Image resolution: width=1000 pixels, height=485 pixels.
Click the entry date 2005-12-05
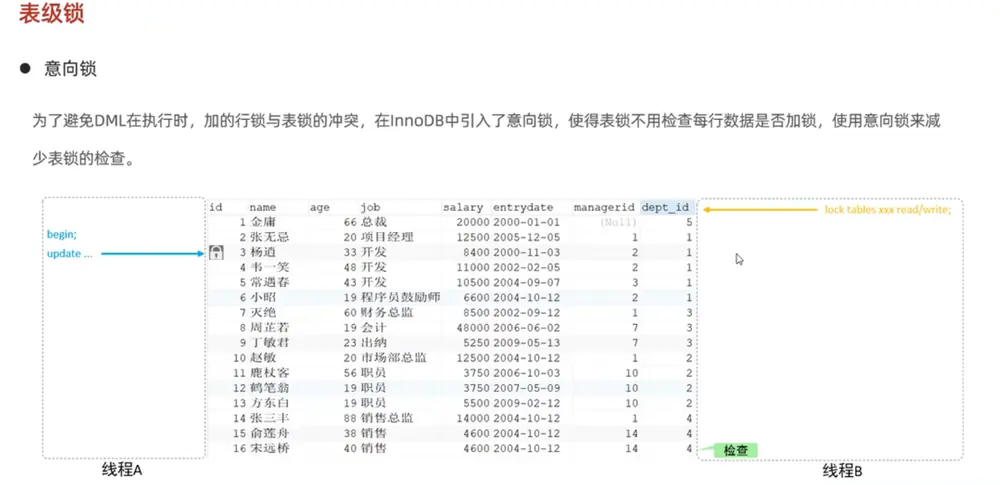pyautogui.click(x=526, y=237)
